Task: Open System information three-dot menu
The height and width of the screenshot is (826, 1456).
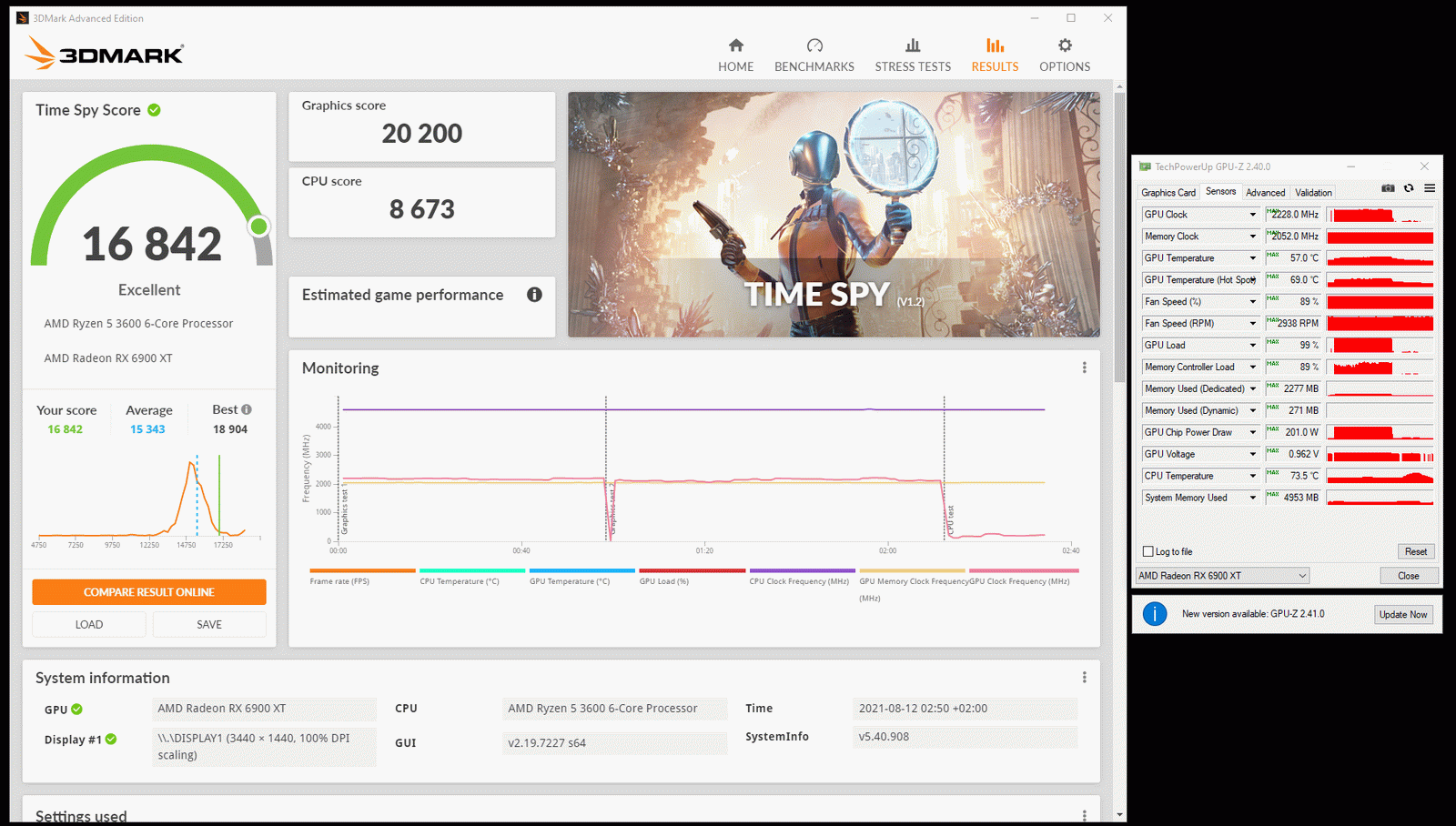Action: point(1084,678)
